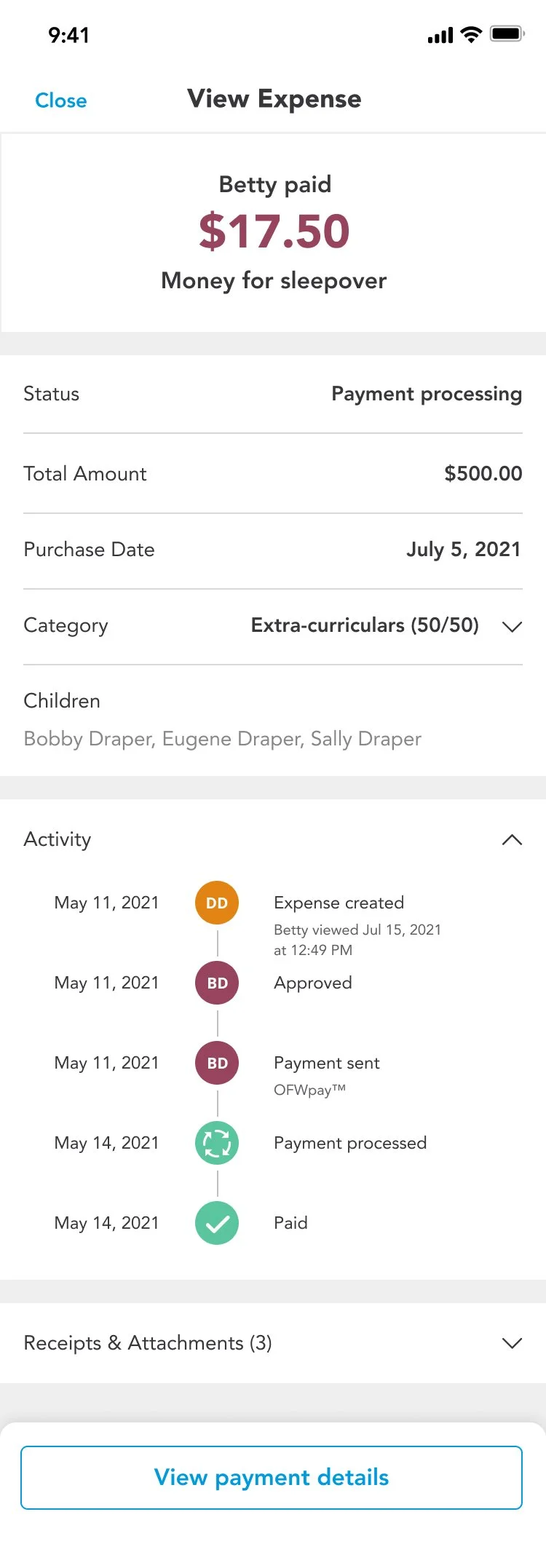Tap the Activity section header

click(58, 839)
